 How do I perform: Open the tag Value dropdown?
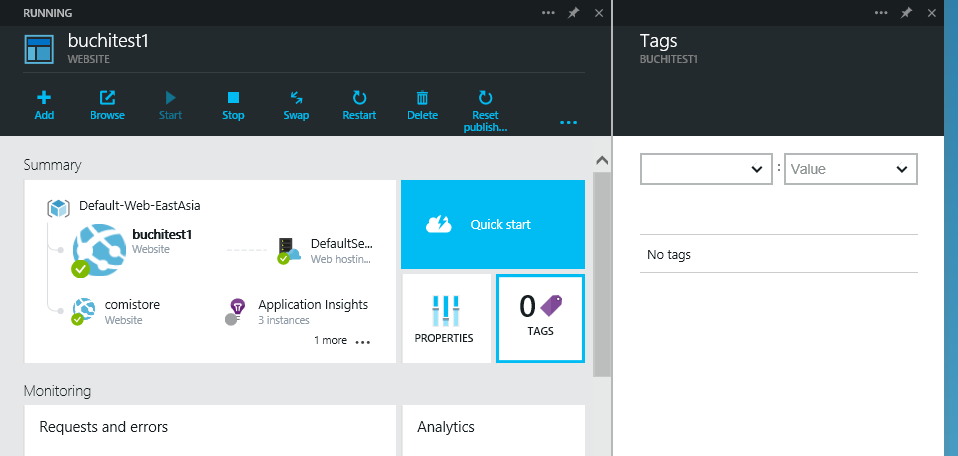(851, 169)
